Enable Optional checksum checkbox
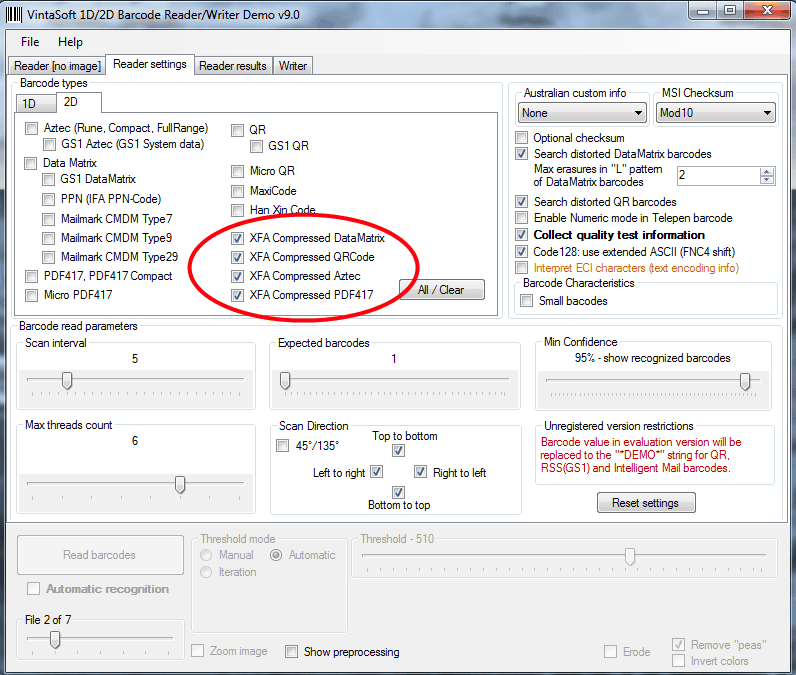The image size is (796, 675). coord(521,138)
